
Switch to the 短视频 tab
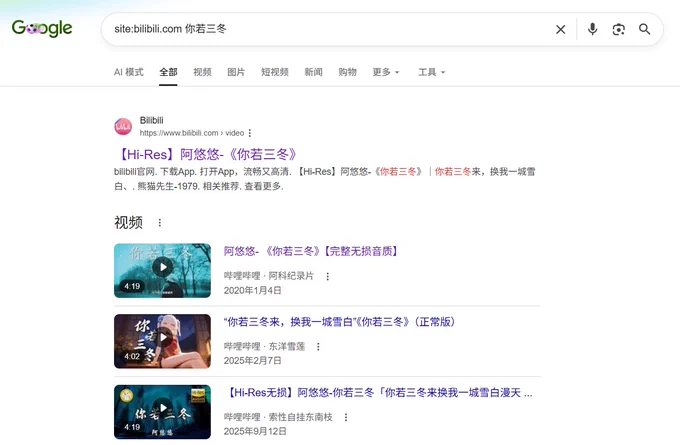click(x=275, y=72)
